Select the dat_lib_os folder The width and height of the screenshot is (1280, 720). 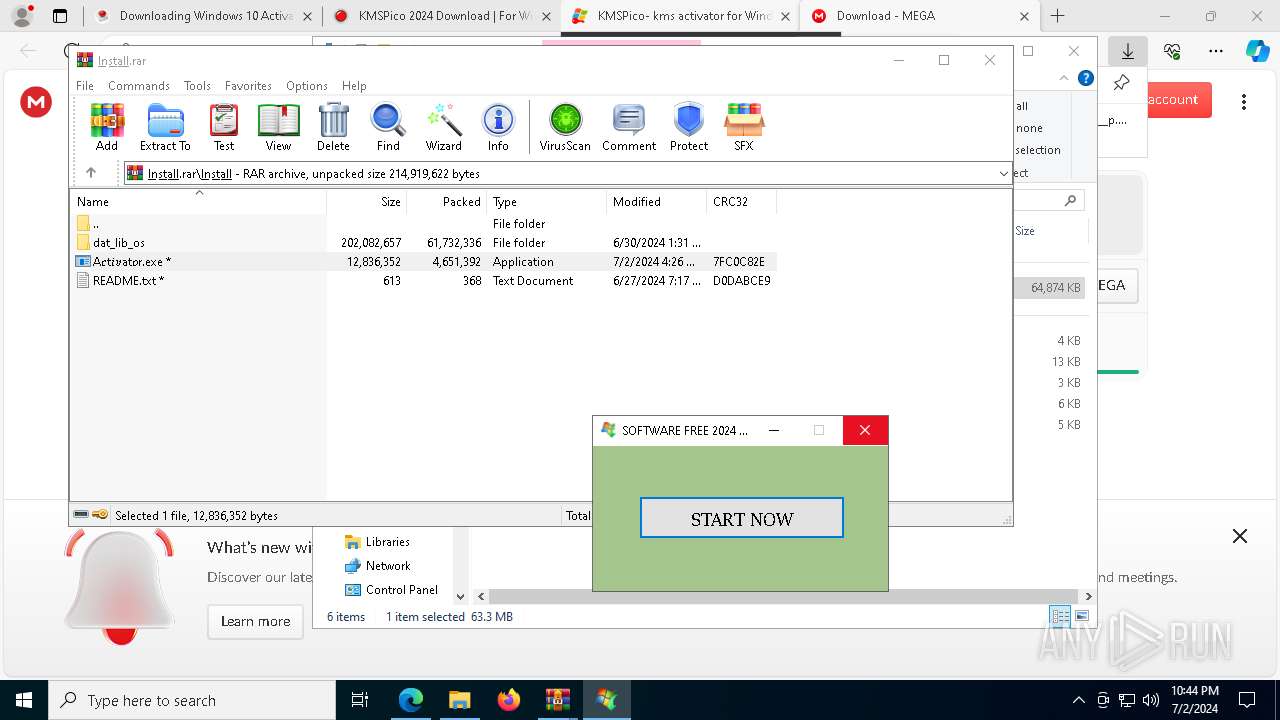coord(424,243)
